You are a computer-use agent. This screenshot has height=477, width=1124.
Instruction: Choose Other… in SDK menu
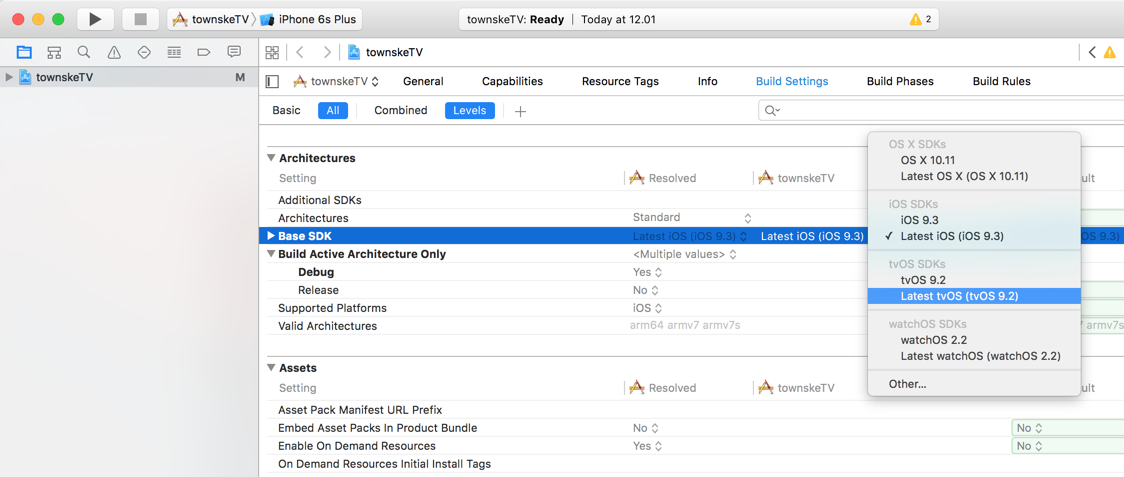click(x=907, y=384)
